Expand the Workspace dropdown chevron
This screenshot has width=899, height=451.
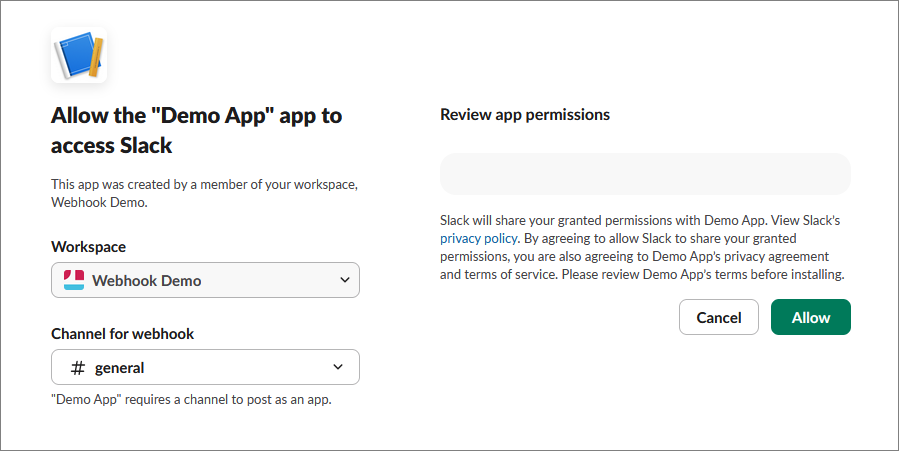[345, 281]
